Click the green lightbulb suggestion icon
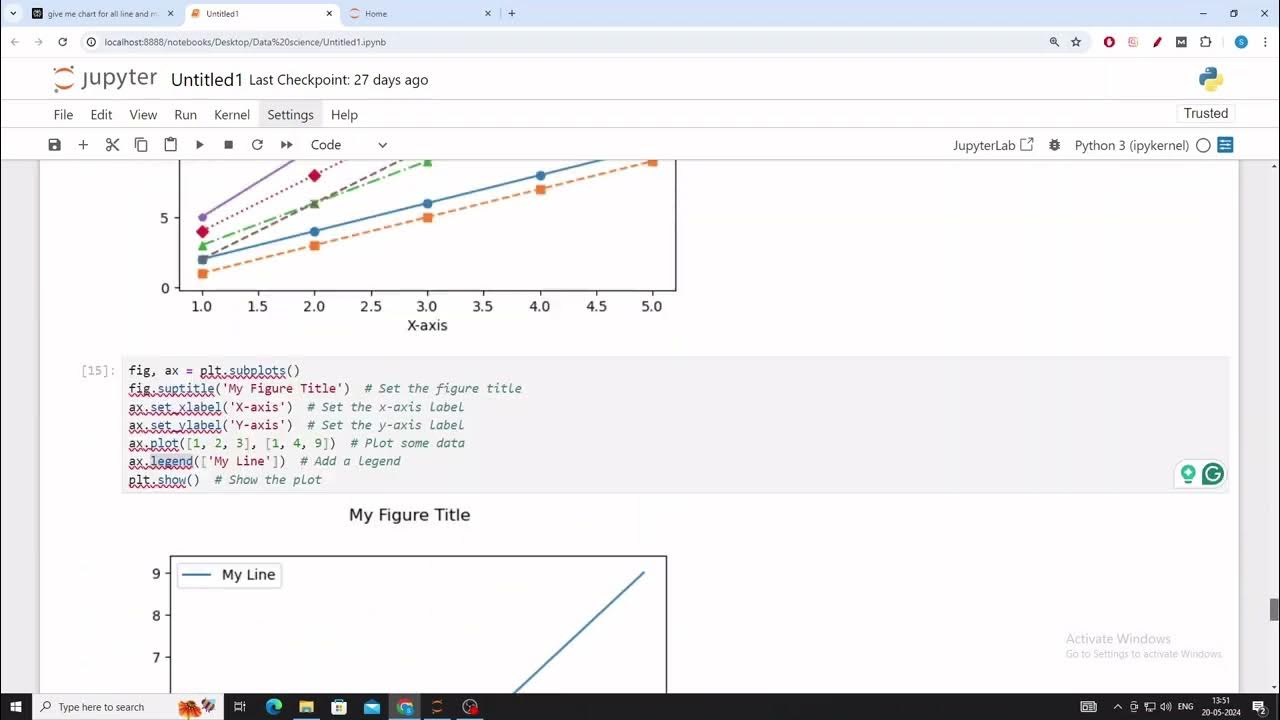Image resolution: width=1280 pixels, height=720 pixels. point(1188,474)
